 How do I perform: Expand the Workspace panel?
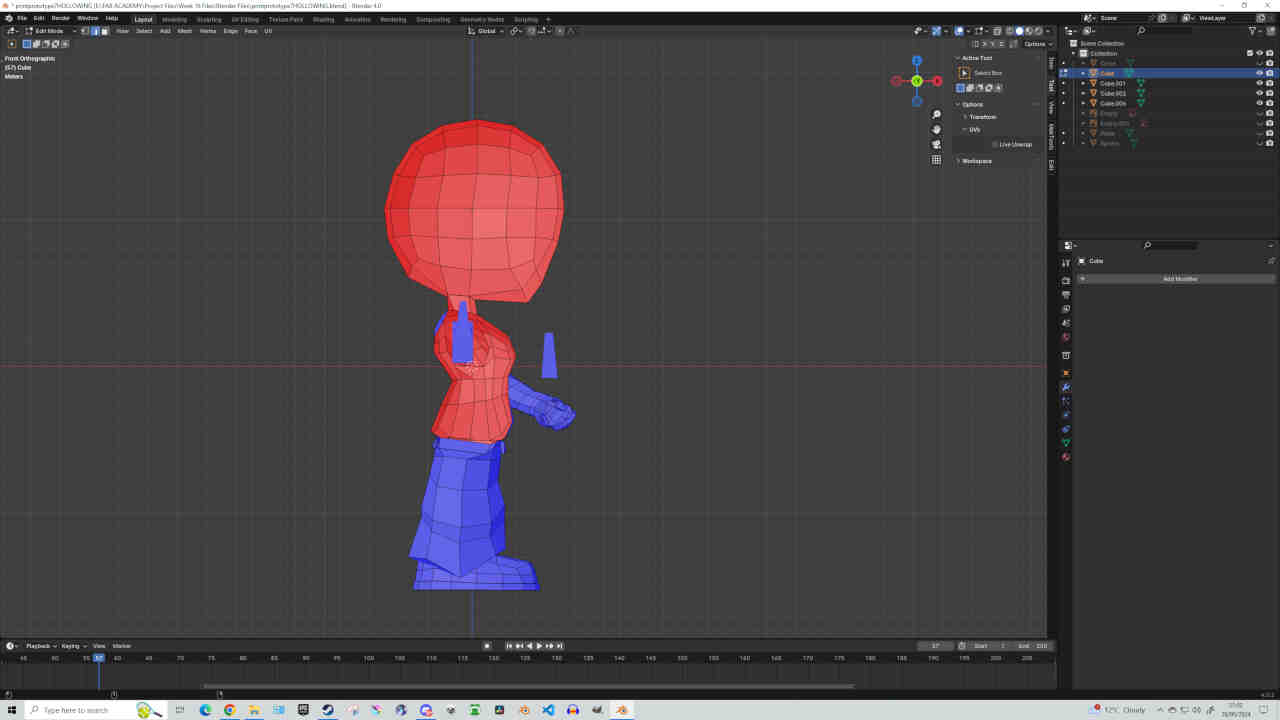[976, 161]
